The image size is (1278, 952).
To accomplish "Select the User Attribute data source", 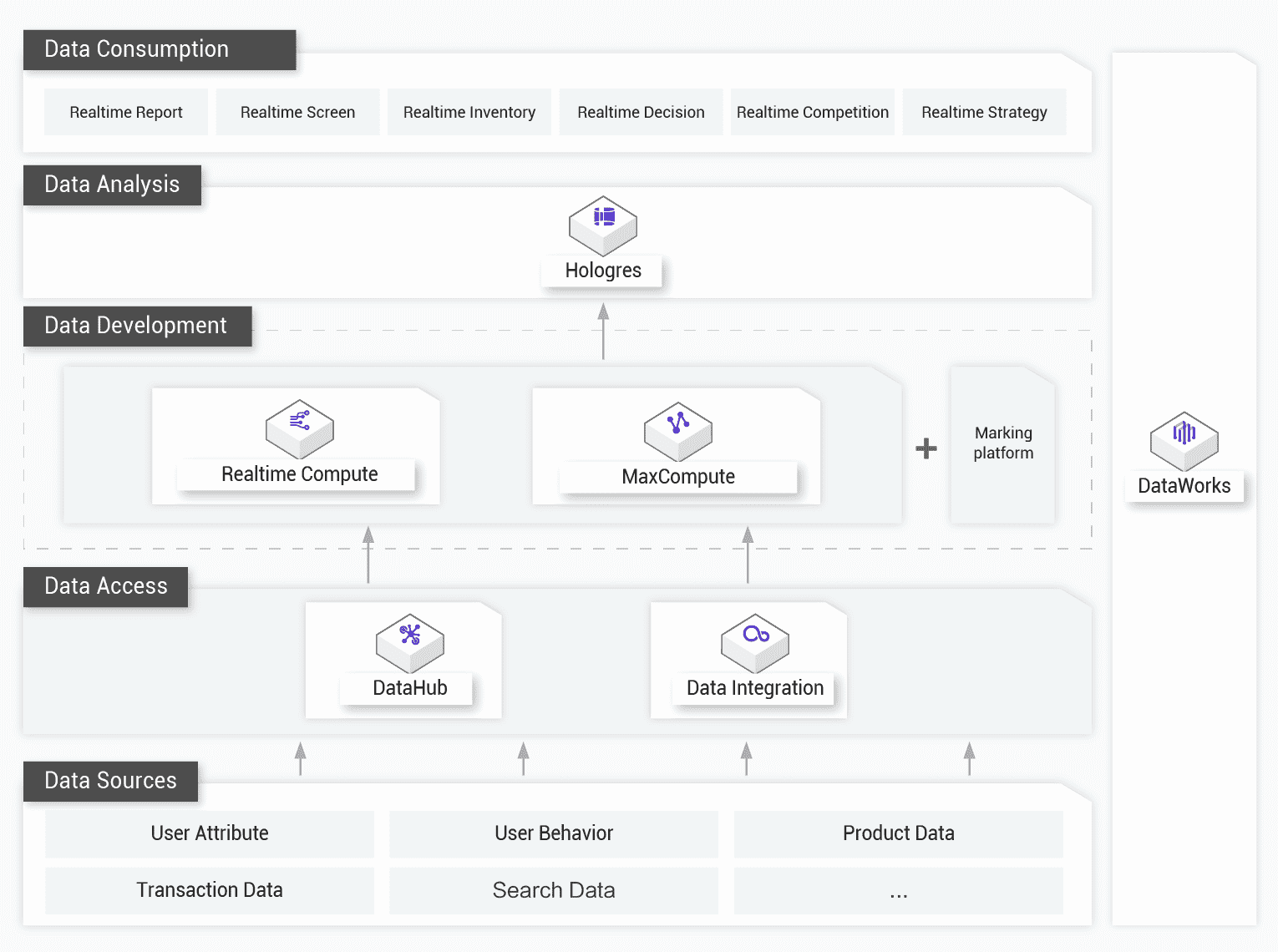I will 210,833.
